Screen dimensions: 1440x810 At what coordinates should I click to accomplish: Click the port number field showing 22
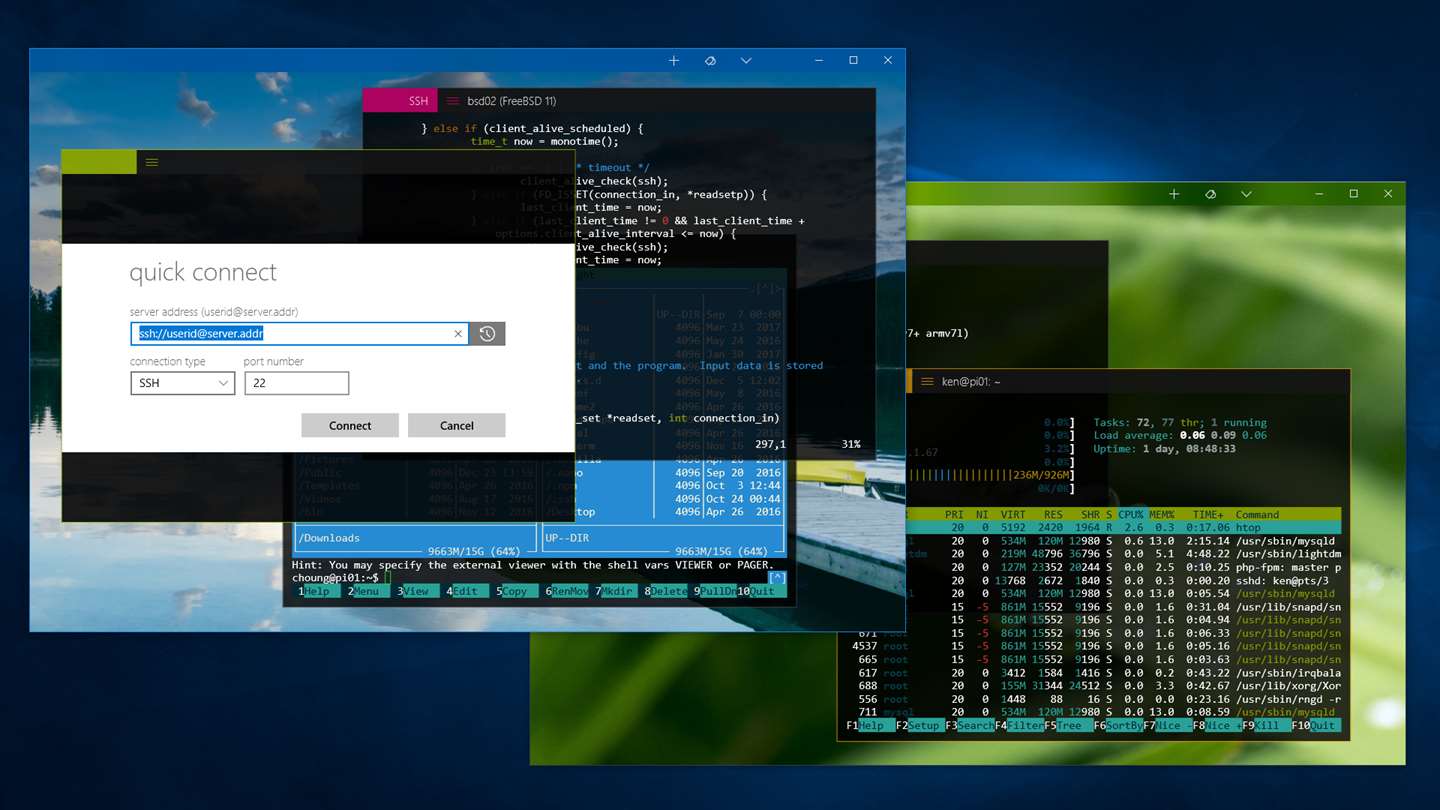point(296,383)
